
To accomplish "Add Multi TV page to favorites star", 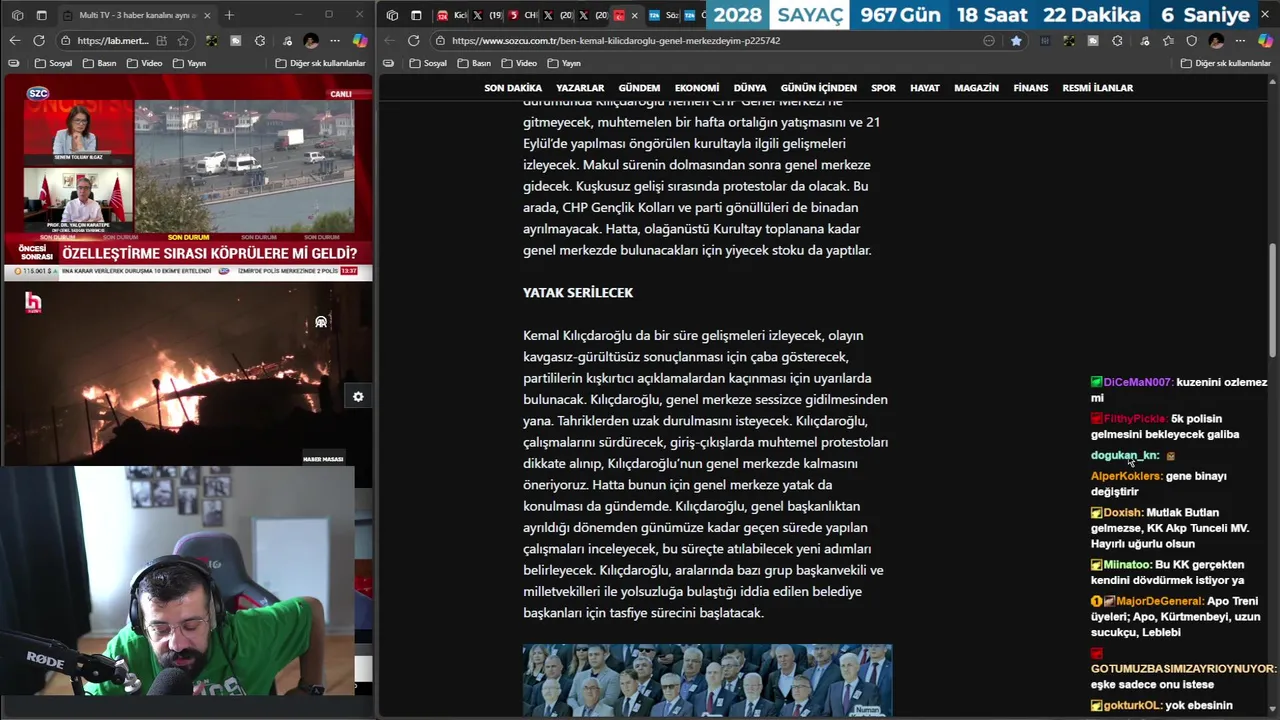I will (183, 41).
